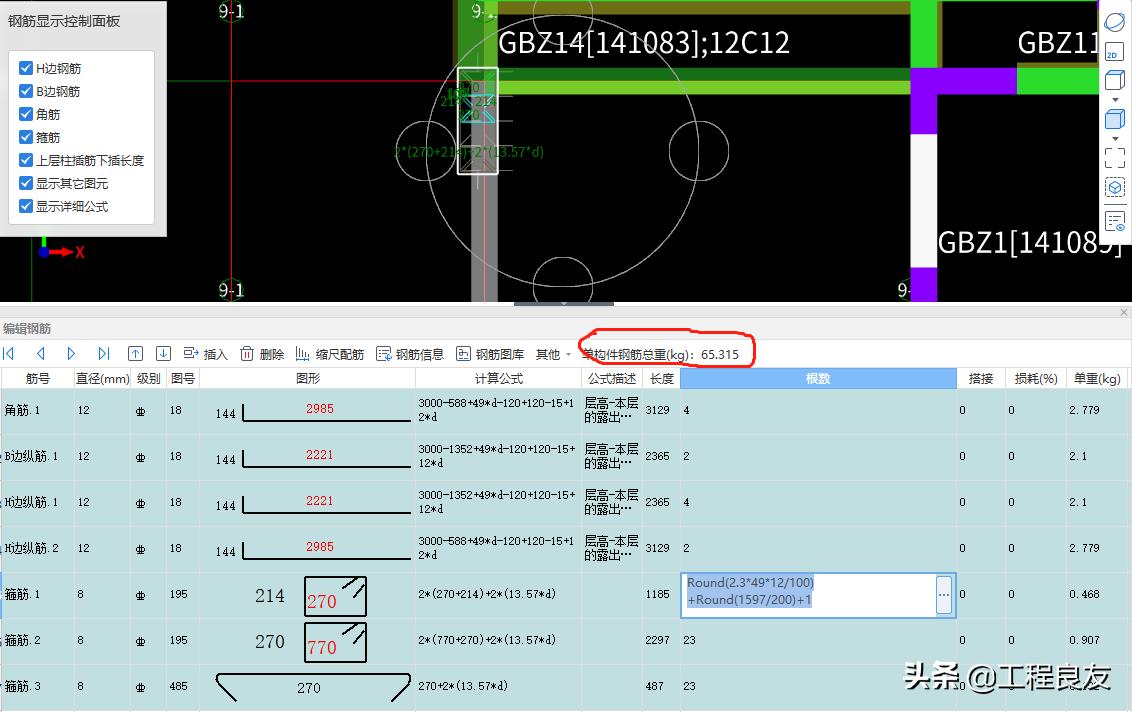Click GBZ1 label in viewport
The image size is (1132, 712).
tap(1029, 243)
